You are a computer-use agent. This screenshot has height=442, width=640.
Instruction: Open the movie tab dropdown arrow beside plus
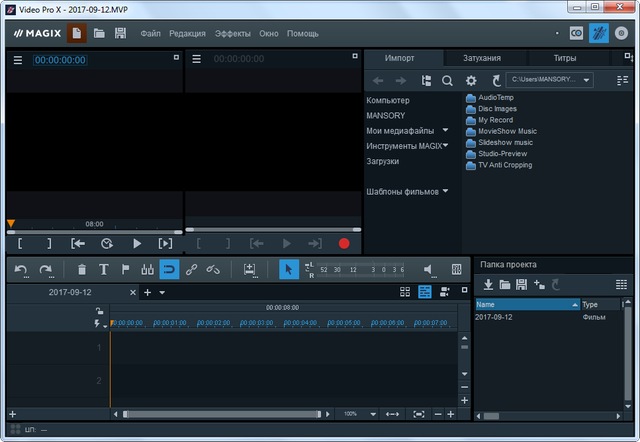coord(162,293)
